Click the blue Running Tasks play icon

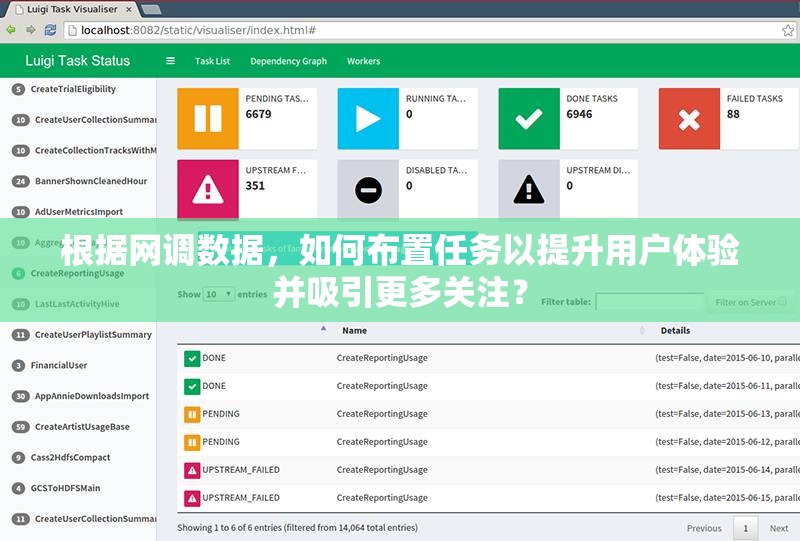tap(368, 118)
